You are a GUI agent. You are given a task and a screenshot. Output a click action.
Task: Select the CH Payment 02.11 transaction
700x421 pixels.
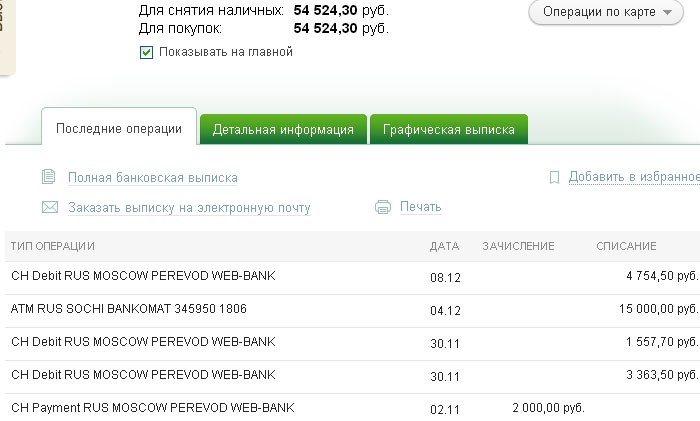tap(152, 408)
